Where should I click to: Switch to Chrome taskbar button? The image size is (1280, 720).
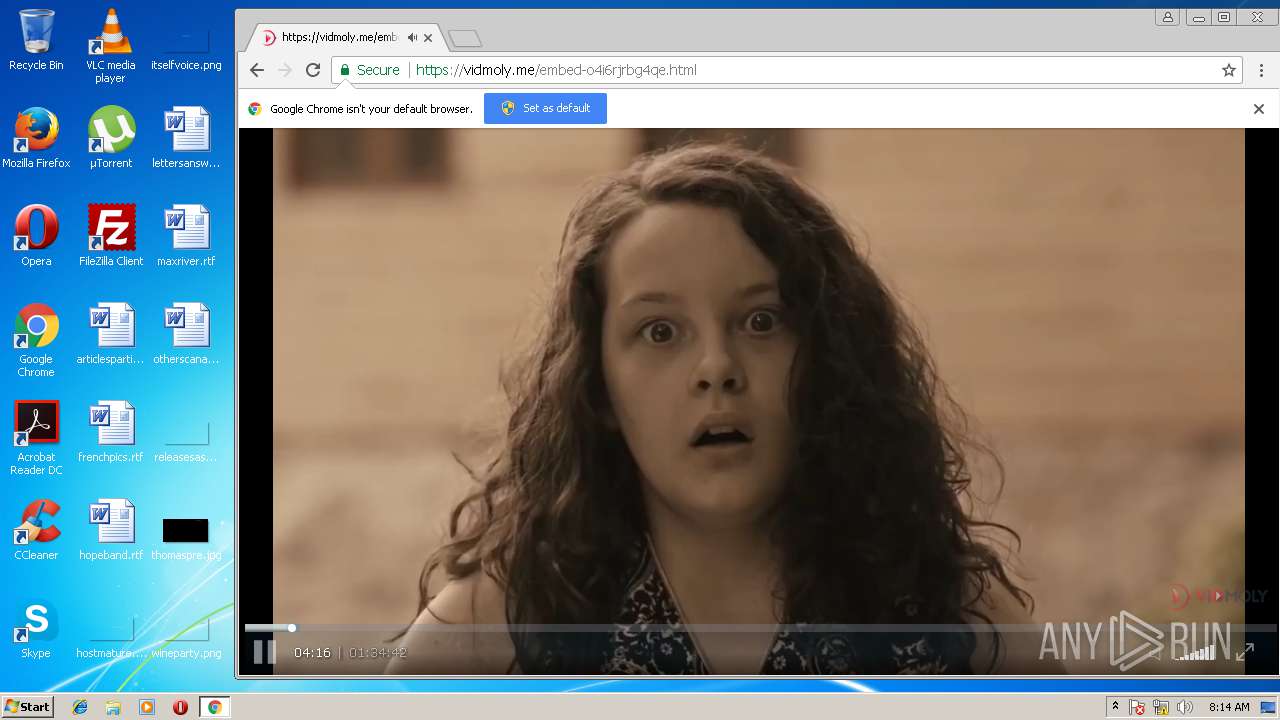pos(214,707)
